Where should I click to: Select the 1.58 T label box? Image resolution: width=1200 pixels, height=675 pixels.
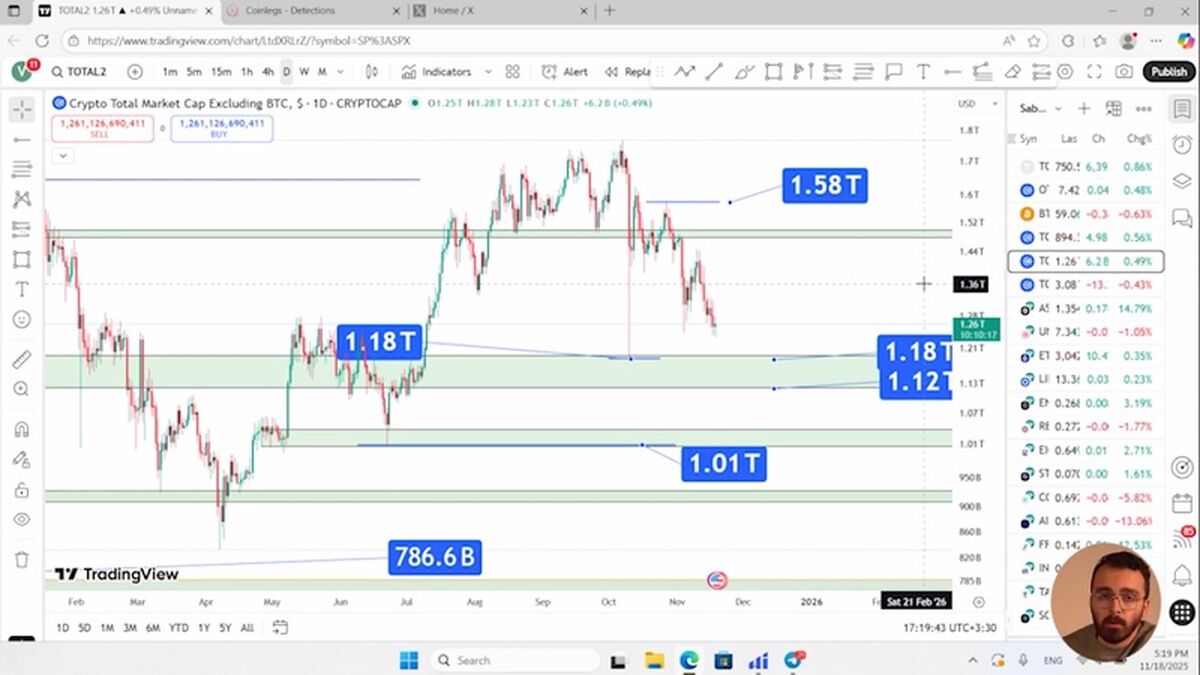pos(824,185)
